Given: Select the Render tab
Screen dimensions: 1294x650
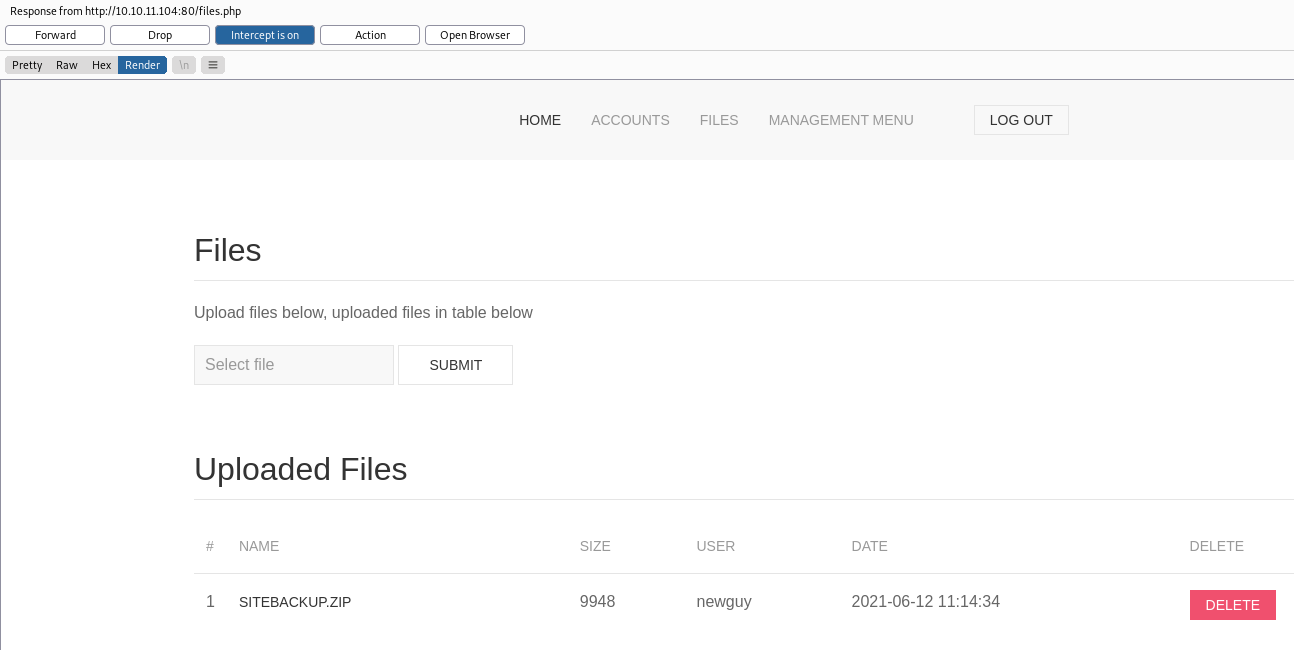Looking at the screenshot, I should click(142, 65).
